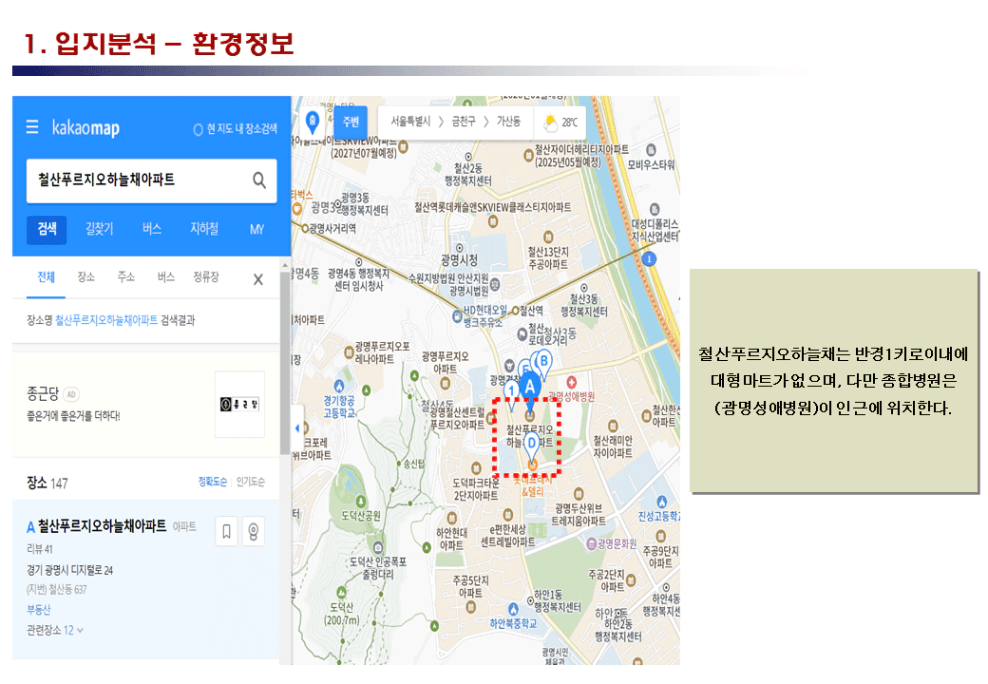988x684 pixels.
Task: Click the address 경기 광명시 디지털로 24
Action: point(70,571)
